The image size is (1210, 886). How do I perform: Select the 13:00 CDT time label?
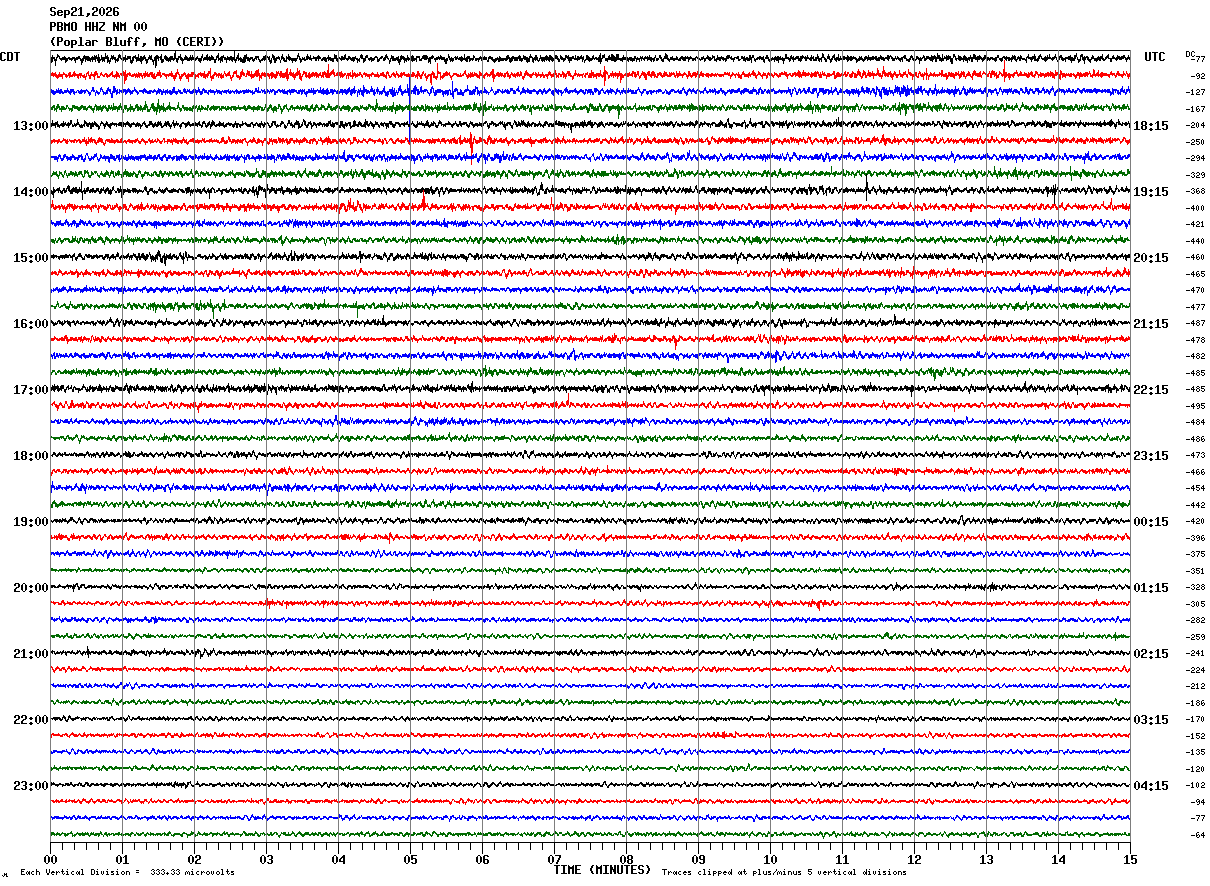[31, 125]
